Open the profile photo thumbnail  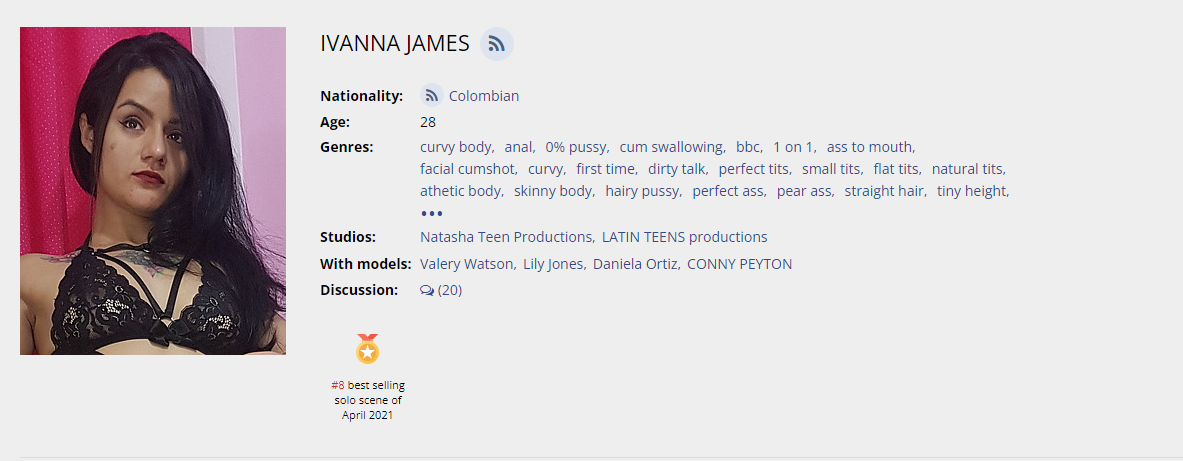pyautogui.click(x=153, y=191)
